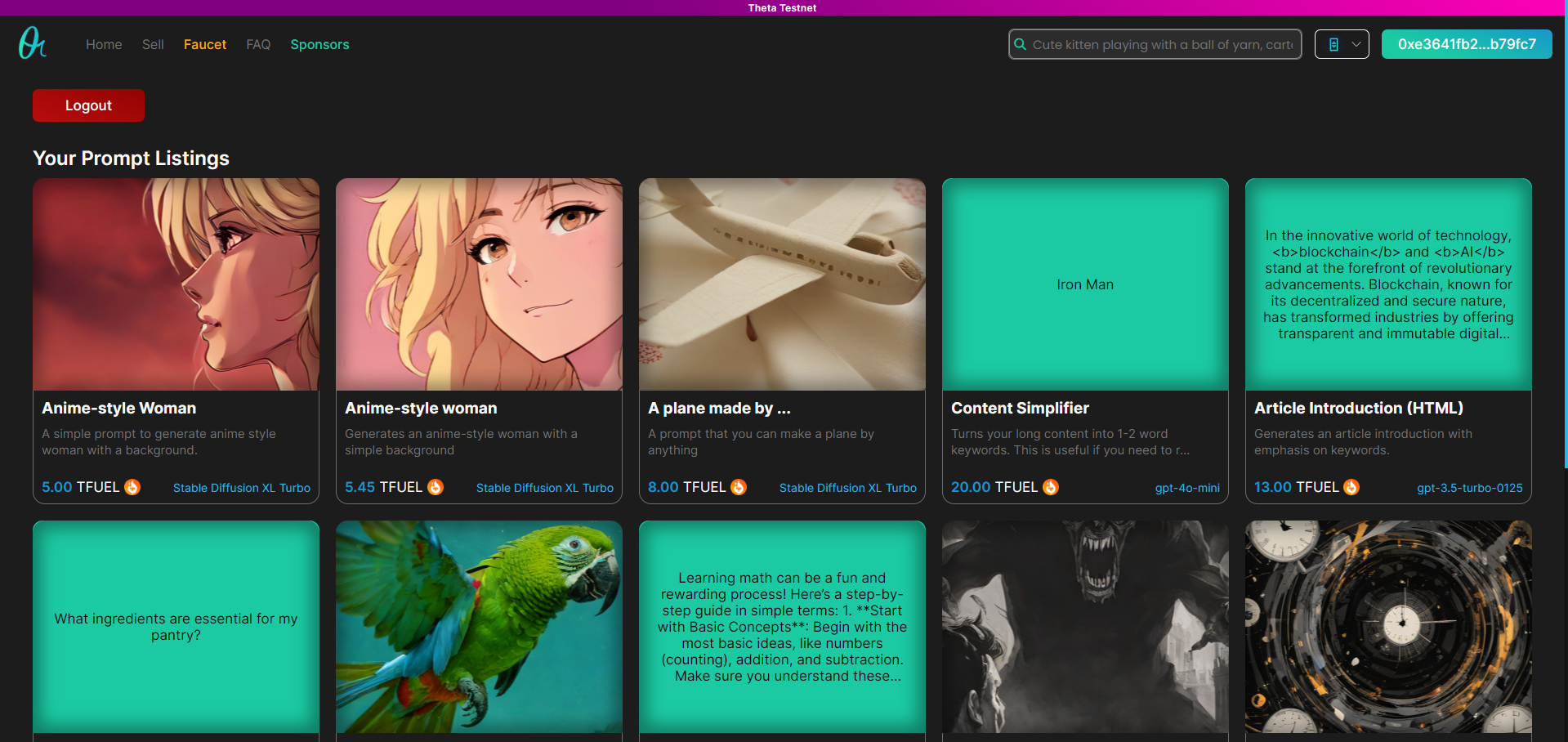The width and height of the screenshot is (1568, 742).
Task: Open the Sell page
Action: [x=153, y=44]
